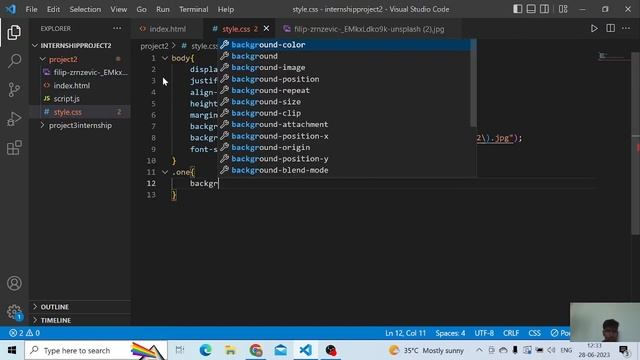
Task: Open Microsoft Edge from taskbar
Action: pos(206,350)
